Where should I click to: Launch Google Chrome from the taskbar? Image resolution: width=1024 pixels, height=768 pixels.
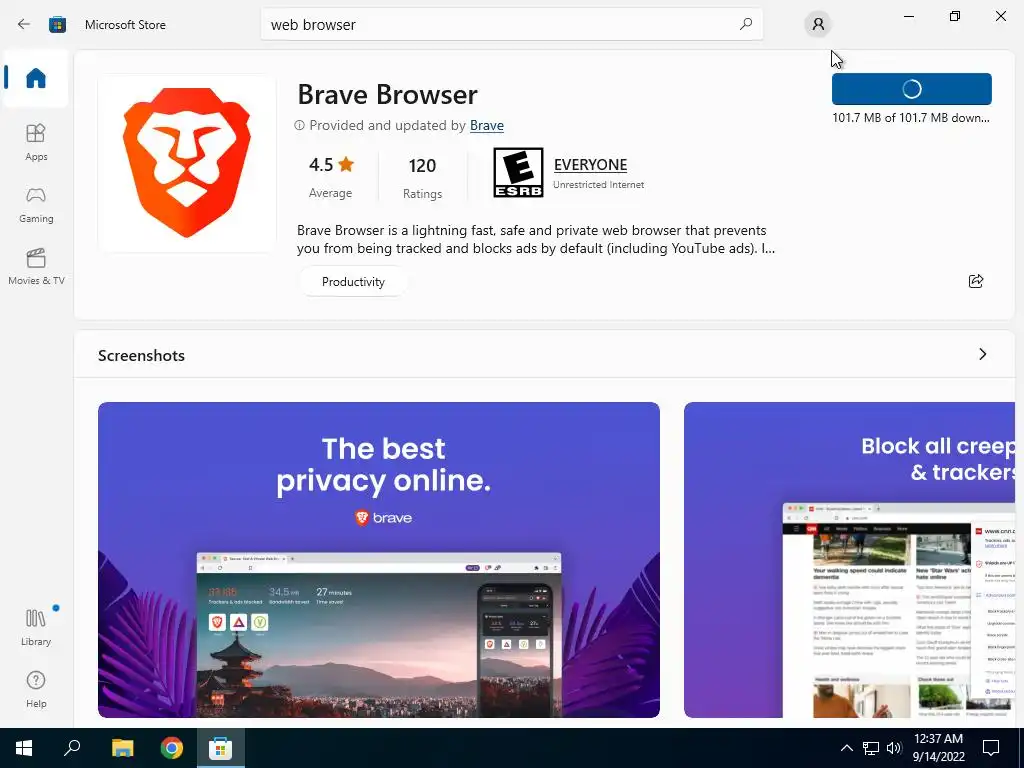(x=172, y=748)
